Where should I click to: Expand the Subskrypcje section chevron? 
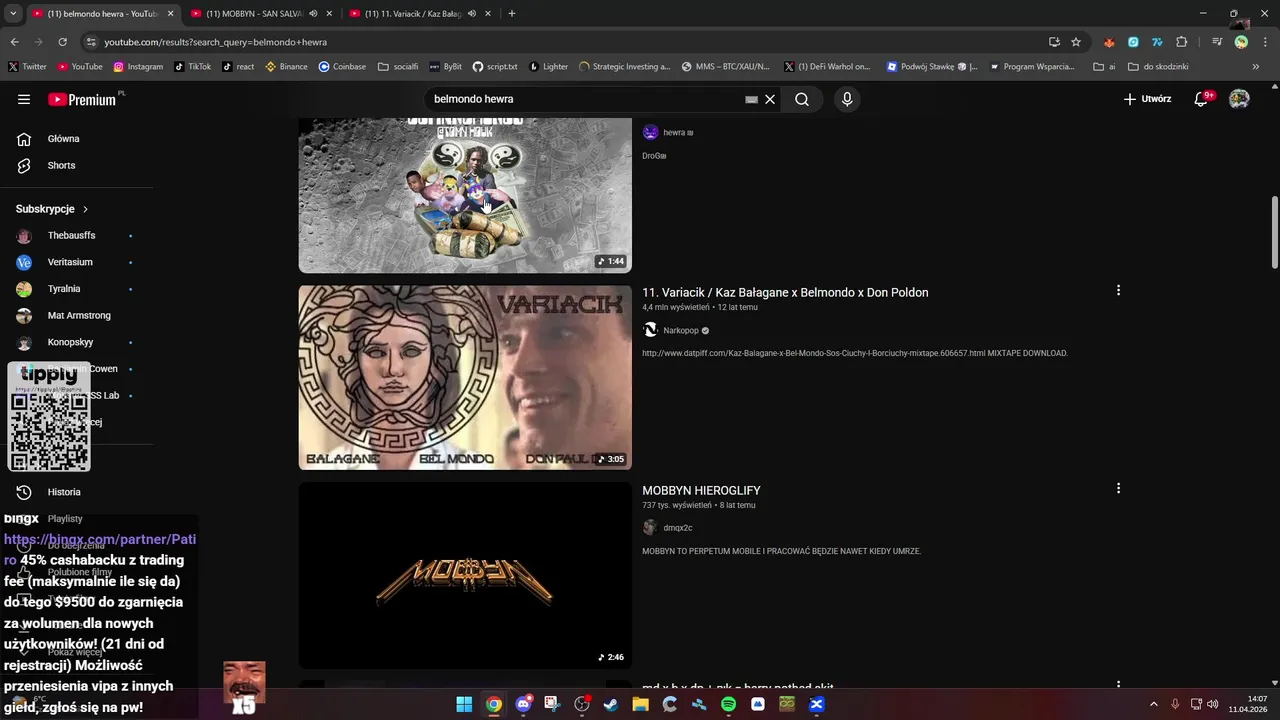tap(85, 209)
